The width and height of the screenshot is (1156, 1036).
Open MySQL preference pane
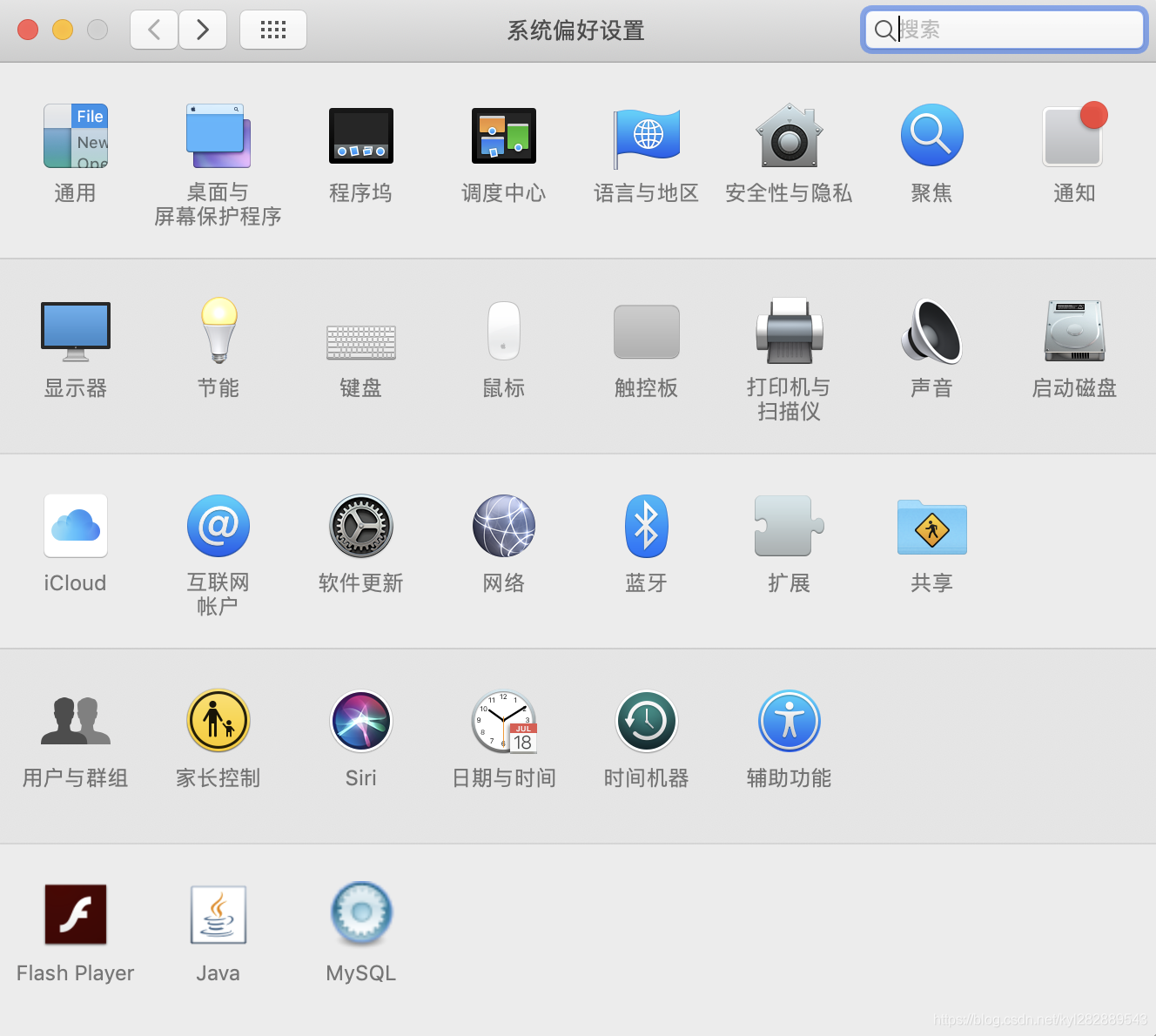(x=361, y=913)
